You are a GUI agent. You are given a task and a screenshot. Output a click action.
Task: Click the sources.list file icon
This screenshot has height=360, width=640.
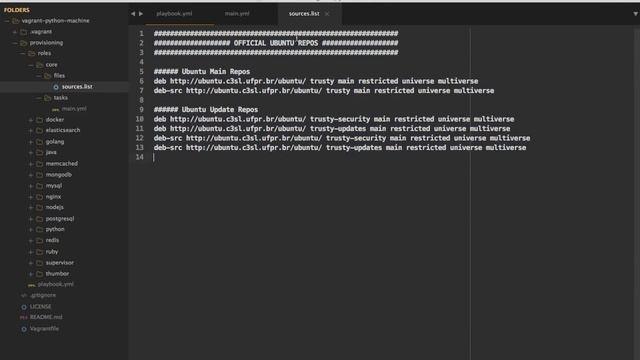point(56,87)
